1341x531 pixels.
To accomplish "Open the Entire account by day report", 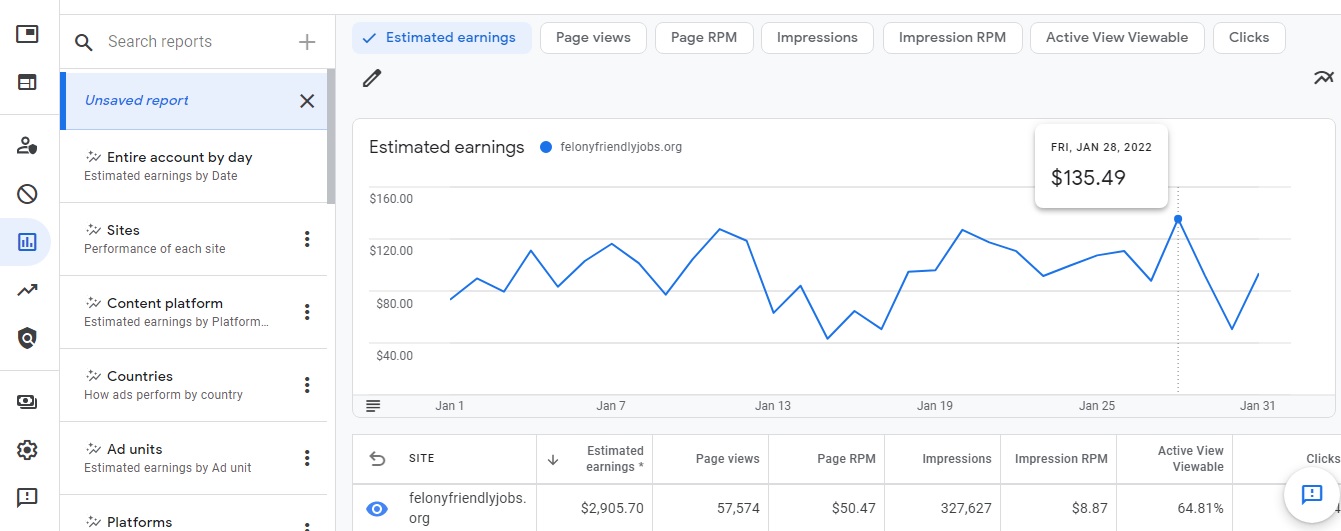I will pyautogui.click(x=194, y=166).
